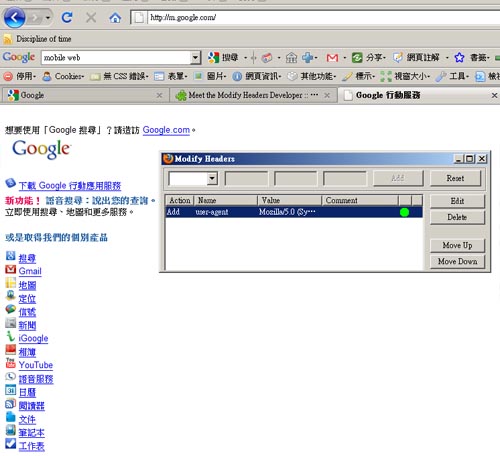Click the 日曆 Calendar icon
This screenshot has width=500, height=456.
[x=11, y=390]
